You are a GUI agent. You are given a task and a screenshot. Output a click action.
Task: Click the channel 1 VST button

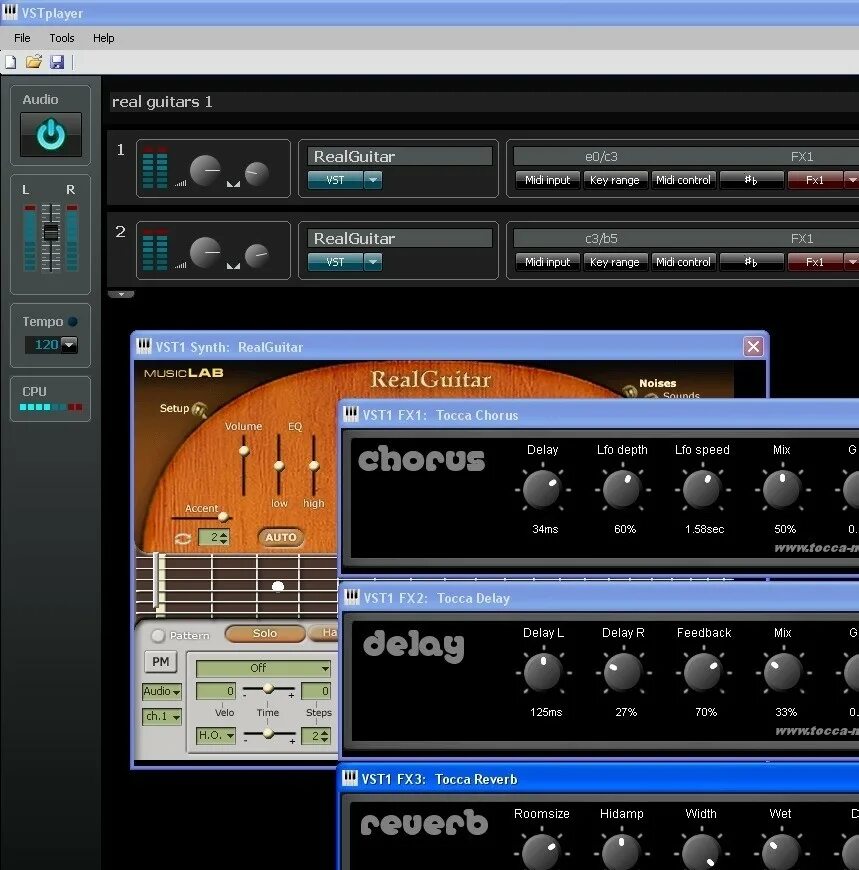click(335, 180)
